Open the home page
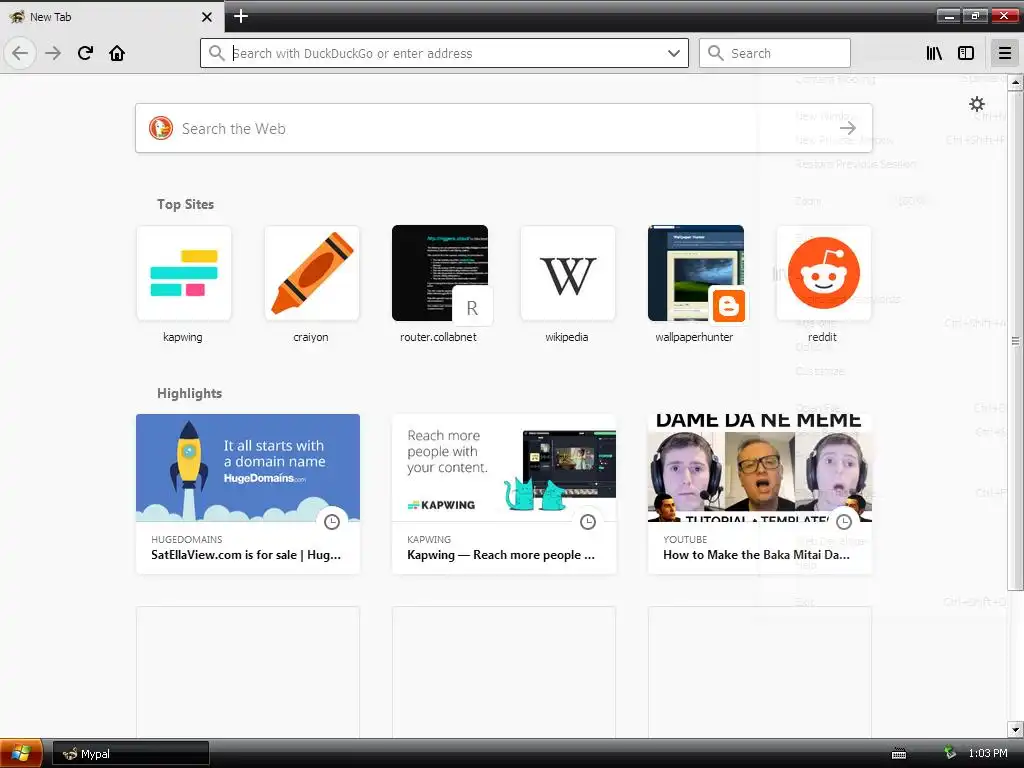Viewport: 1024px width, 768px height. [117, 53]
